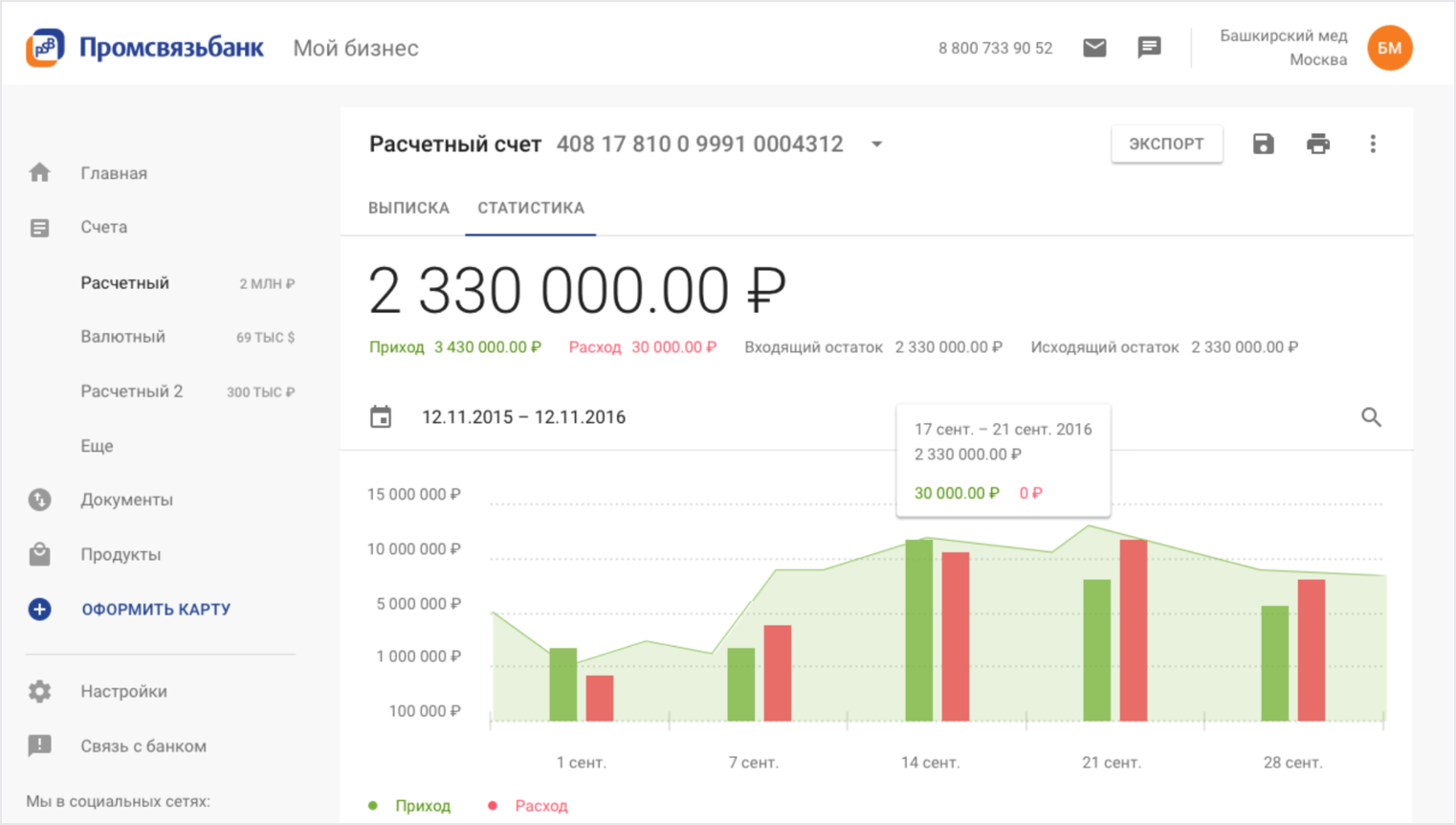Click the date range 12.11.2015 – 12.11.2016
Screen dimensions: 1456x825
[x=523, y=417]
